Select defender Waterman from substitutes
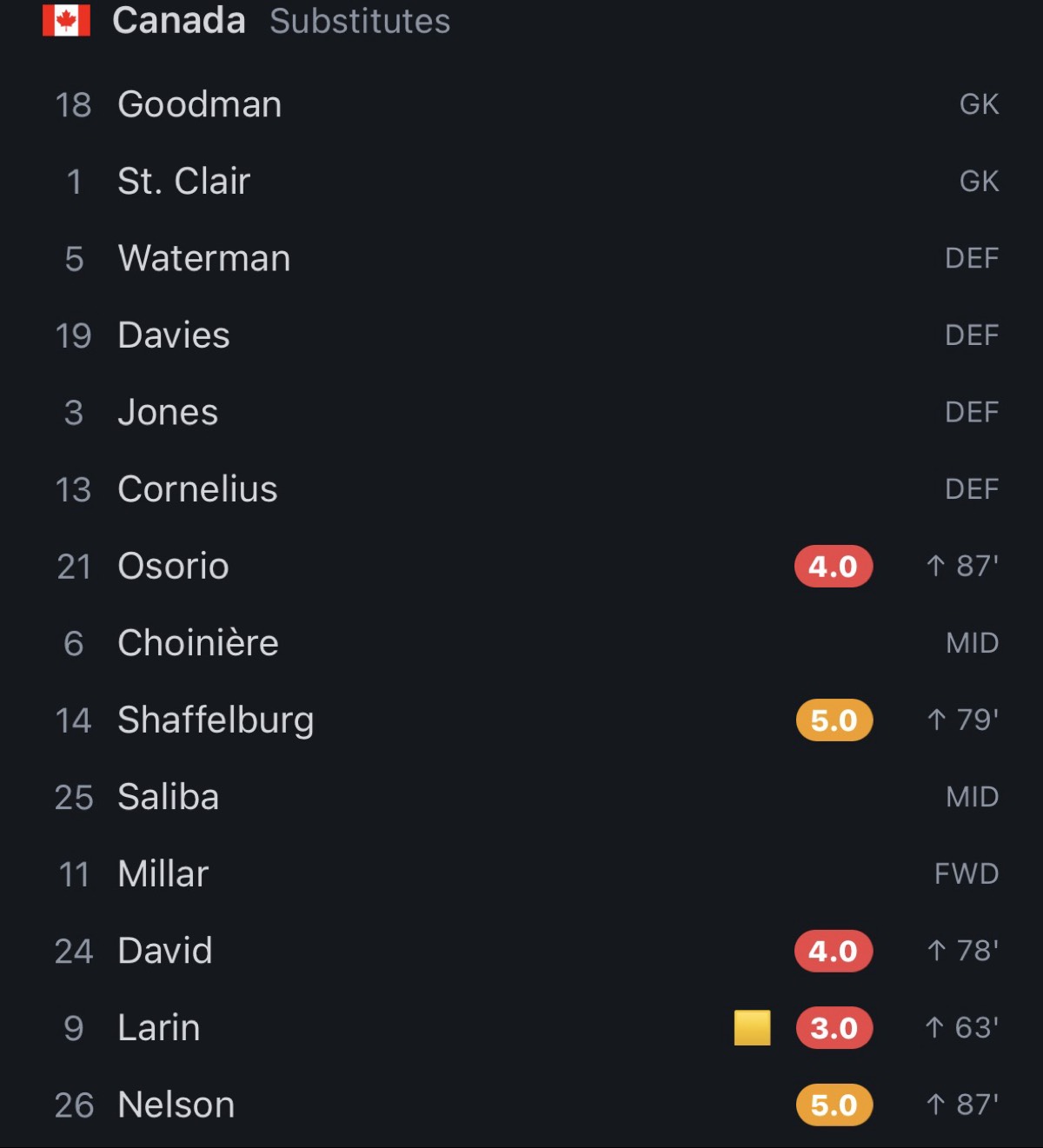The image size is (1043, 1148). [x=521, y=258]
